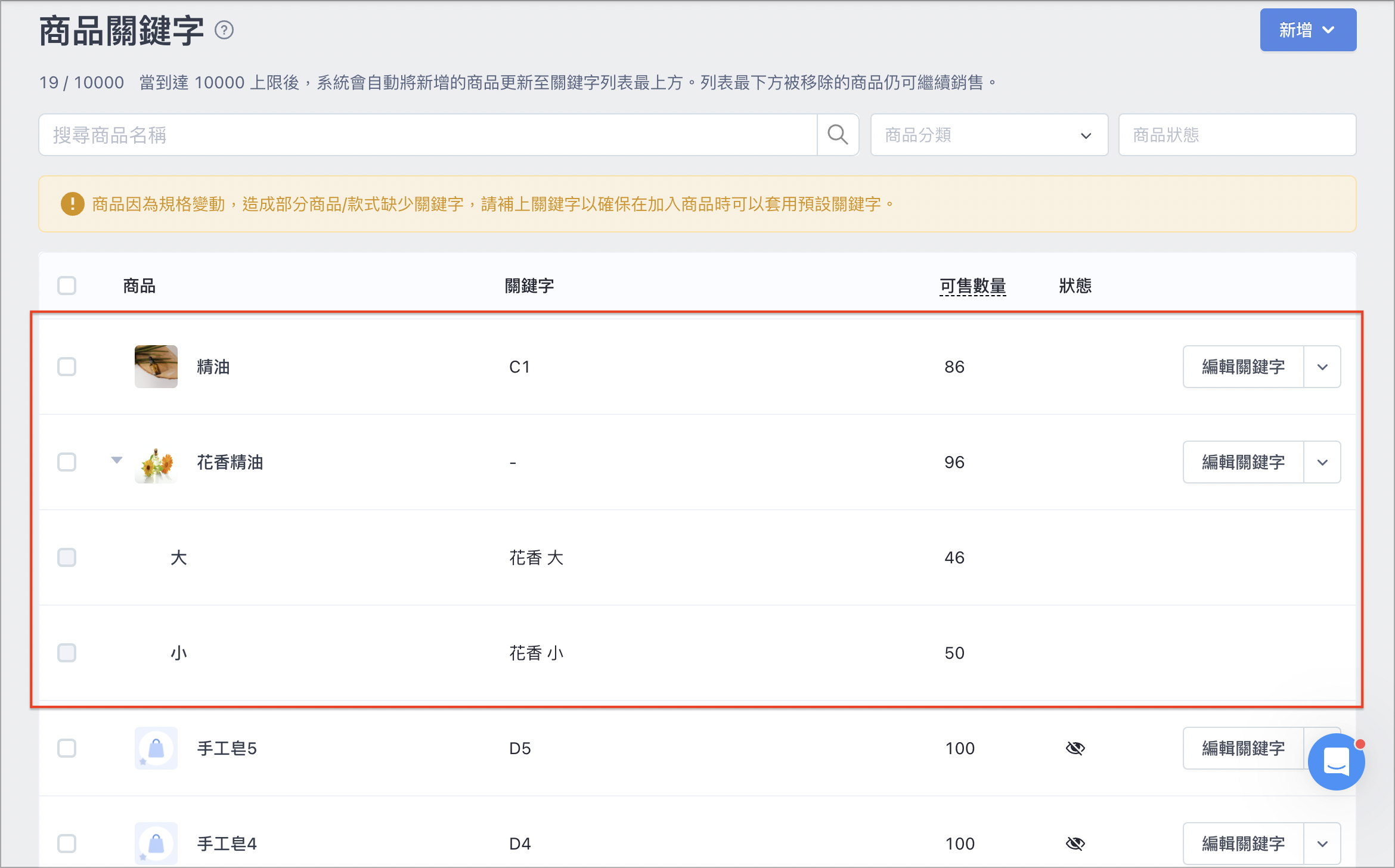Click keyword cell 花香 大
This screenshot has height=868, width=1395.
pos(536,557)
